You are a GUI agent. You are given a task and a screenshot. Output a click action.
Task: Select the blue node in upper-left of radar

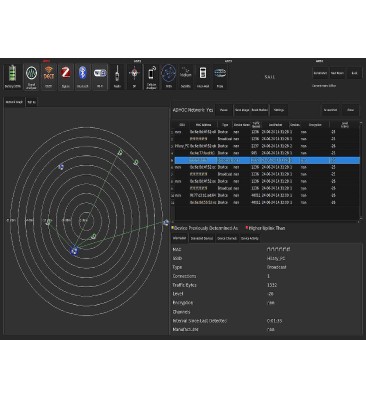pos(61,167)
